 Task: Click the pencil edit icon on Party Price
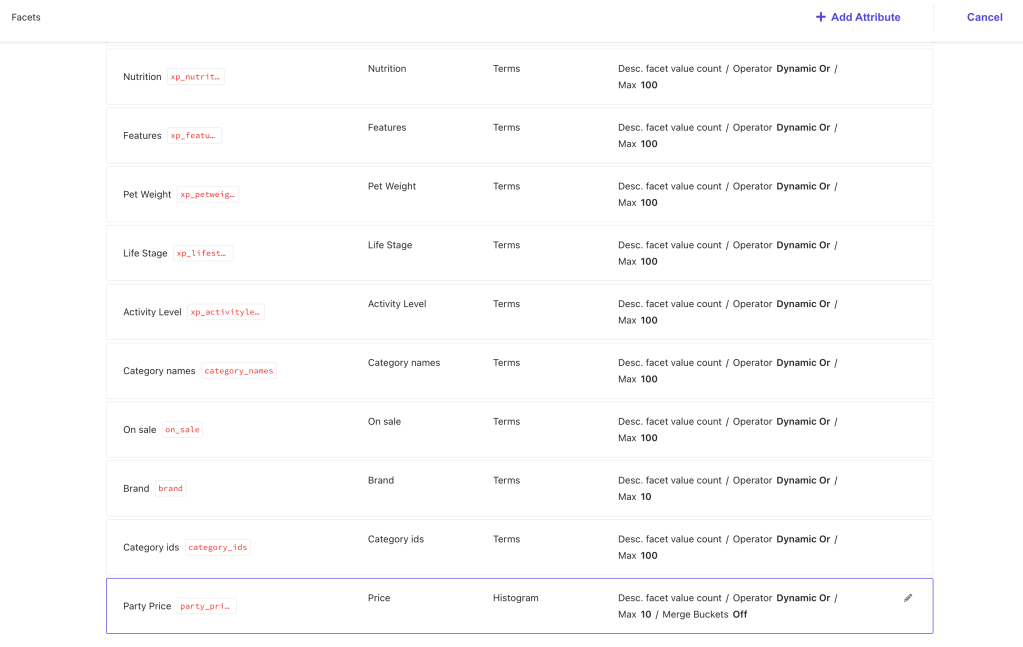tap(908, 598)
